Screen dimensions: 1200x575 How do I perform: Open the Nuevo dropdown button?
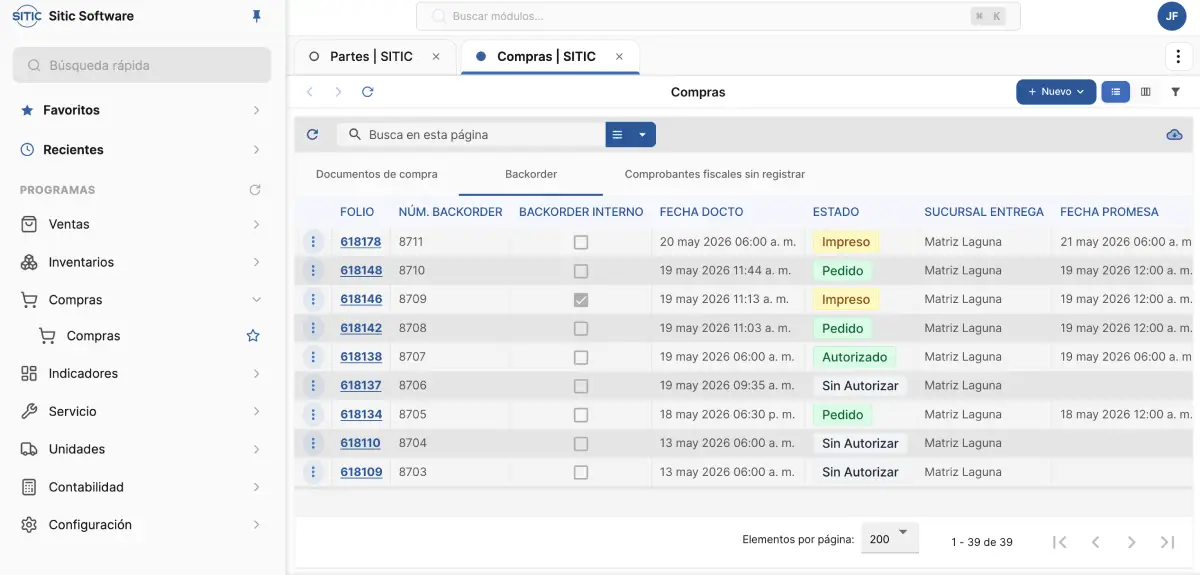click(1056, 92)
